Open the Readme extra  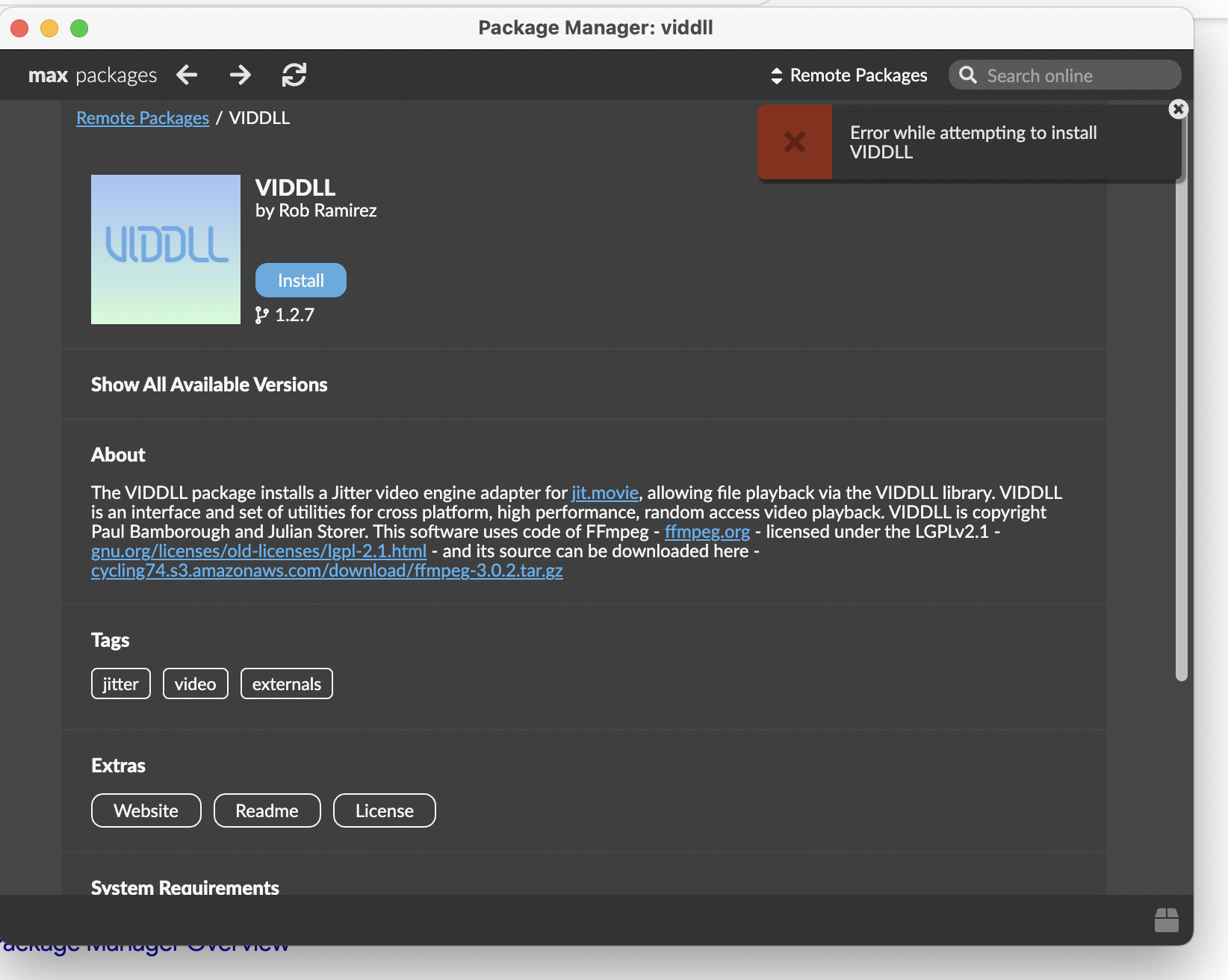coord(267,810)
